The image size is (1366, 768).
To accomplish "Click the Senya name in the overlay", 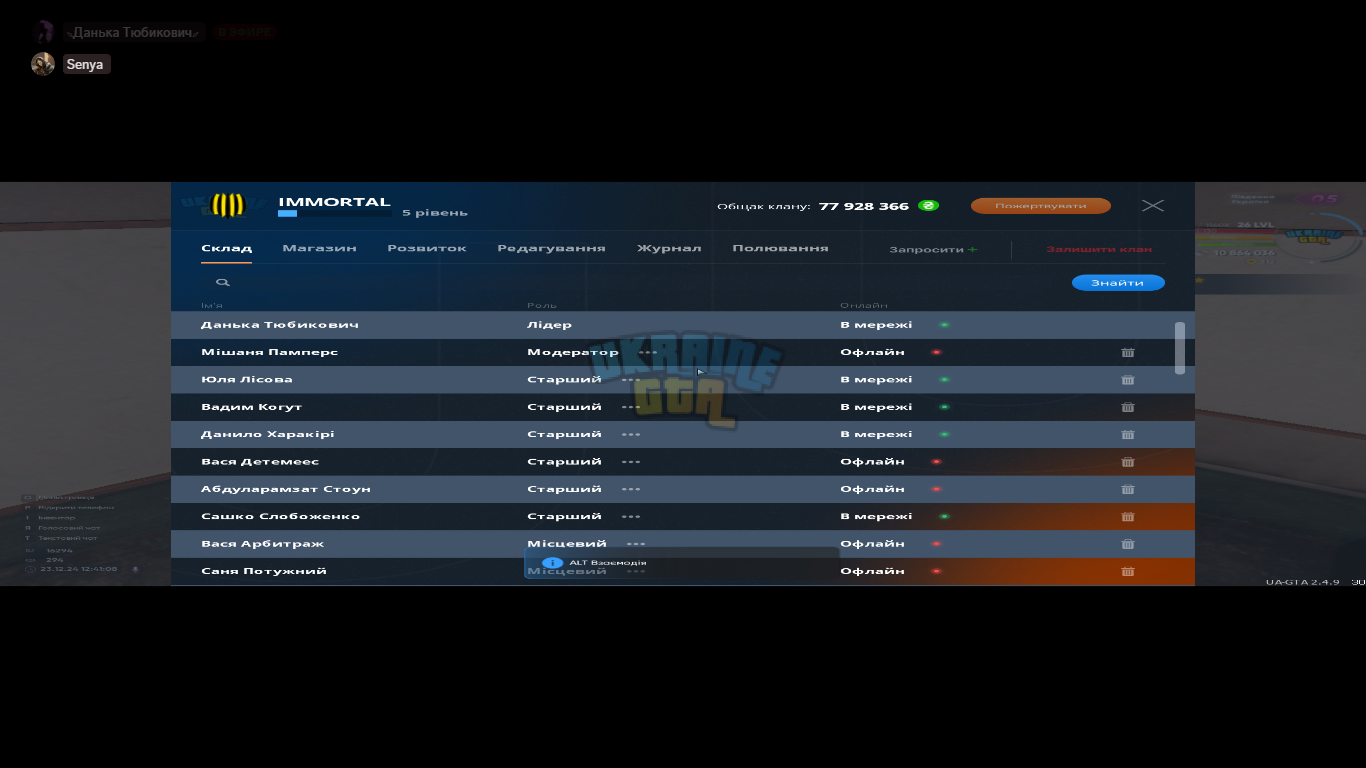I will tap(85, 65).
